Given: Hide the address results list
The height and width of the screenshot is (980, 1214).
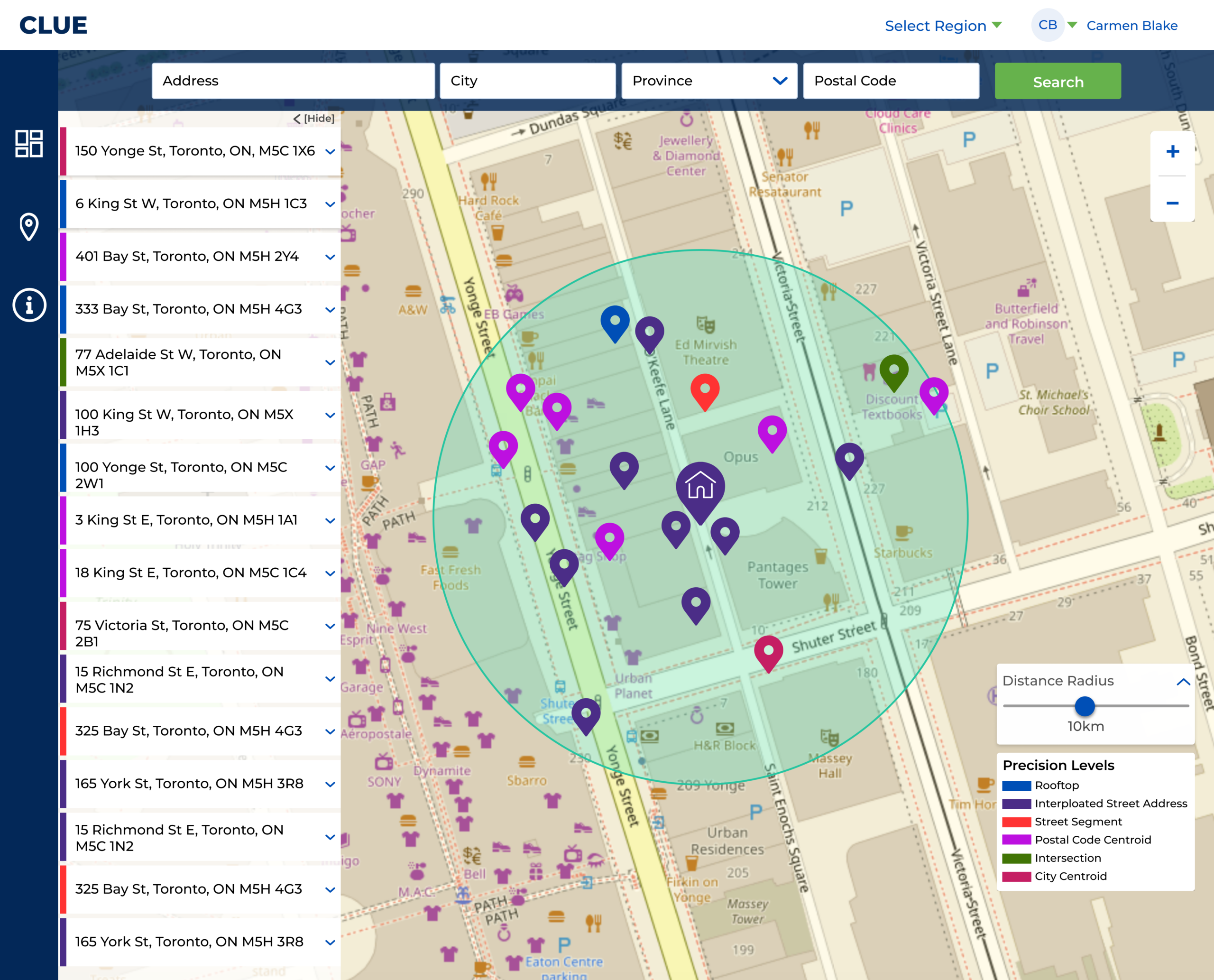Looking at the screenshot, I should point(314,119).
